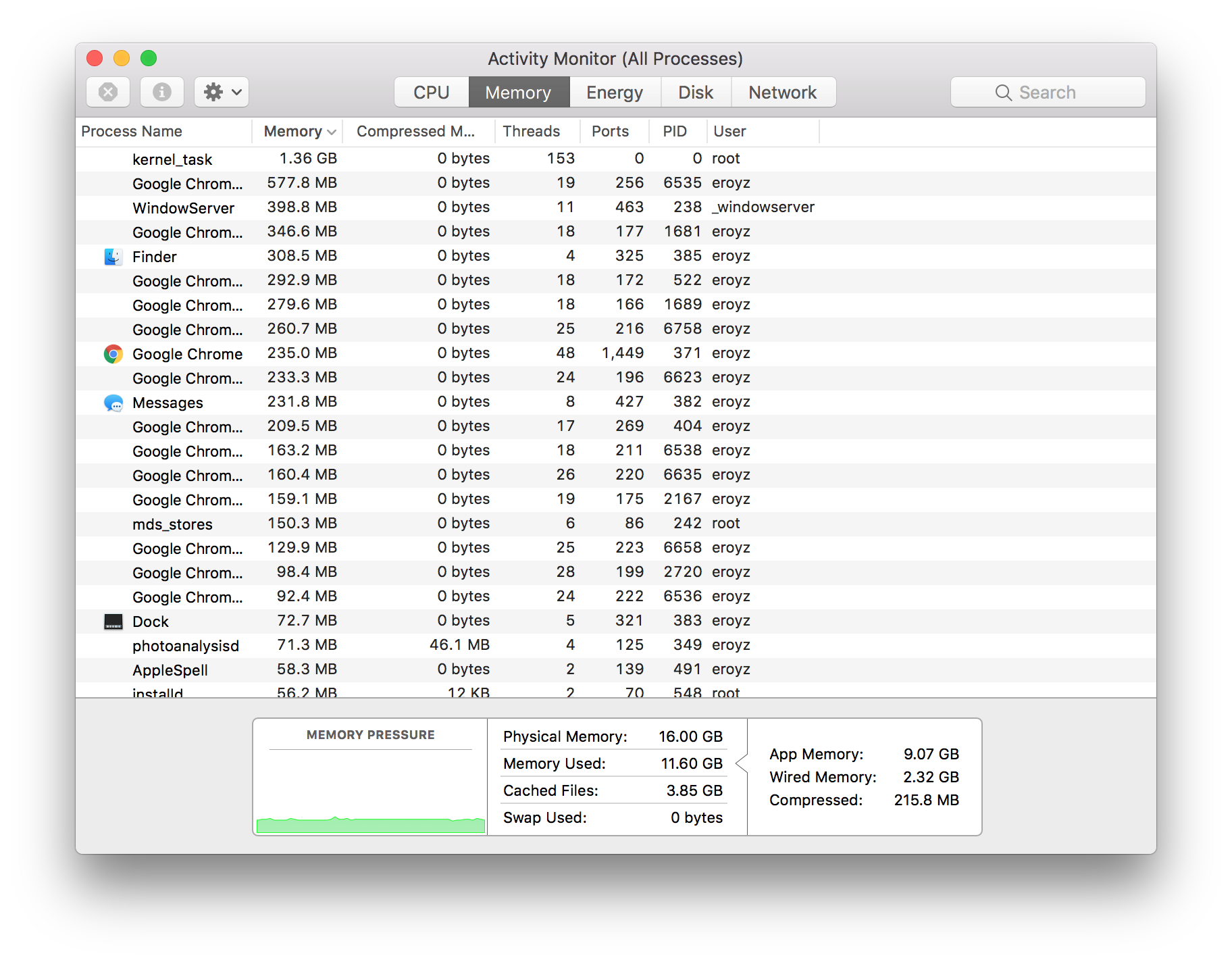Select the Finder process name
This screenshot has width=1232, height=962.
[155, 257]
